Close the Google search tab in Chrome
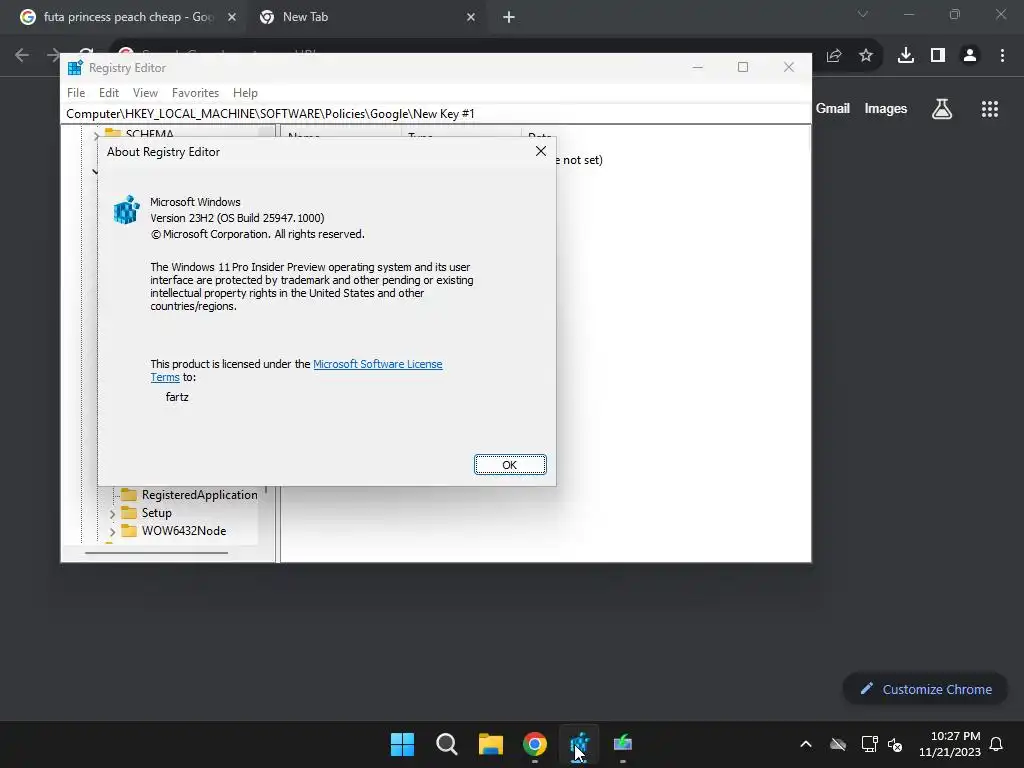This screenshot has height=768, width=1024. click(232, 17)
